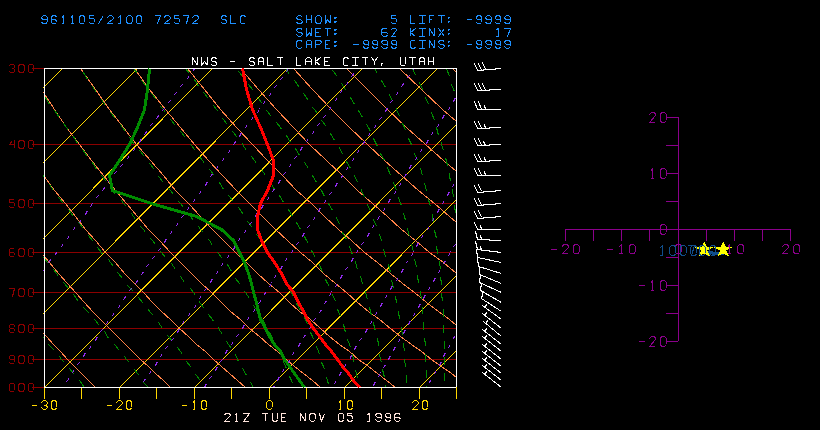
Task: Click the KINX: label
Action: (x=430, y=32)
